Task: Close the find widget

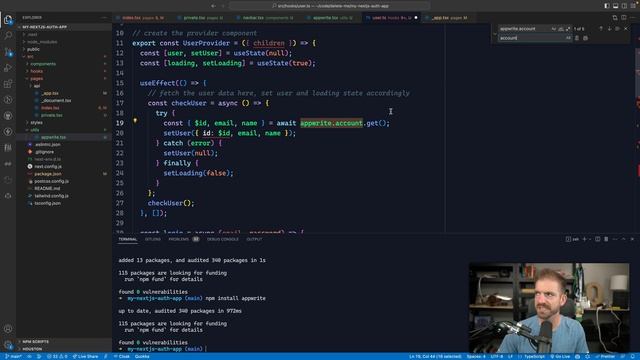Action: click(626, 29)
